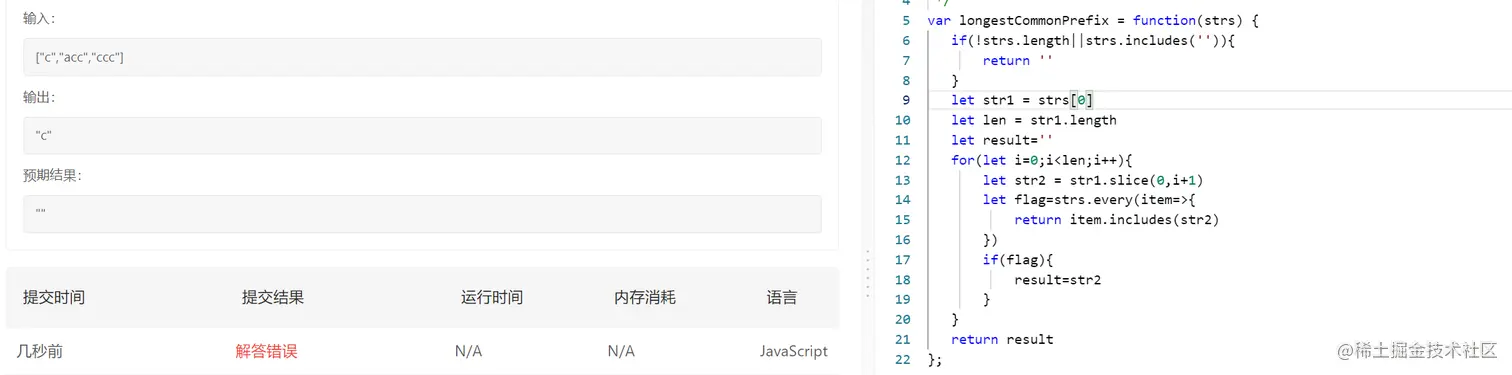
Task: Click the 预期结果: label
Action: coord(53,175)
